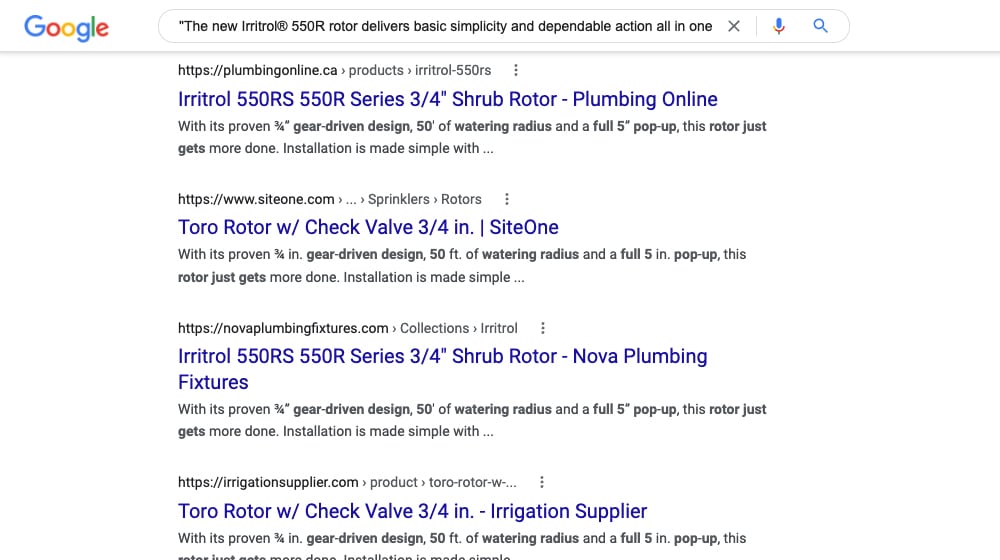Image resolution: width=1000 pixels, height=560 pixels.
Task: Open the Nova Plumbing Fixtures result link
Action: click(443, 369)
